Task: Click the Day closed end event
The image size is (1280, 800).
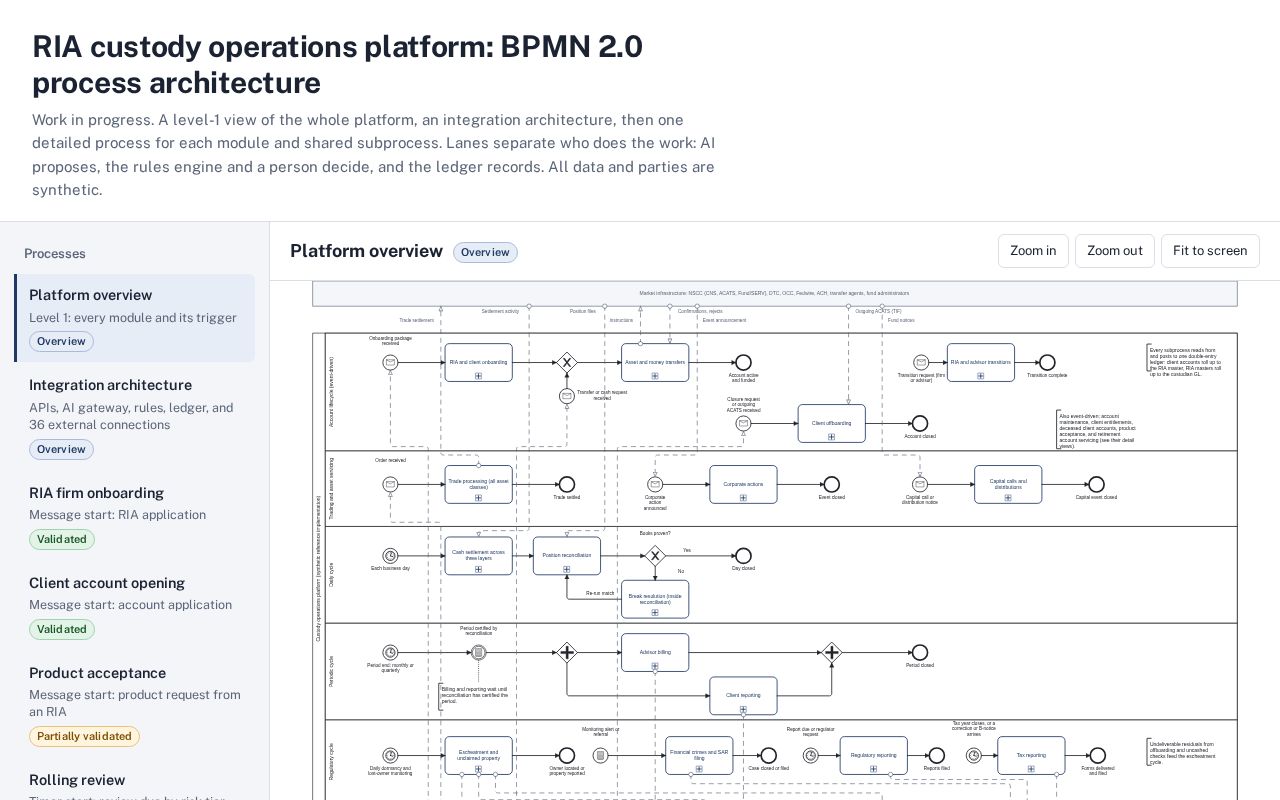Action: click(x=743, y=556)
